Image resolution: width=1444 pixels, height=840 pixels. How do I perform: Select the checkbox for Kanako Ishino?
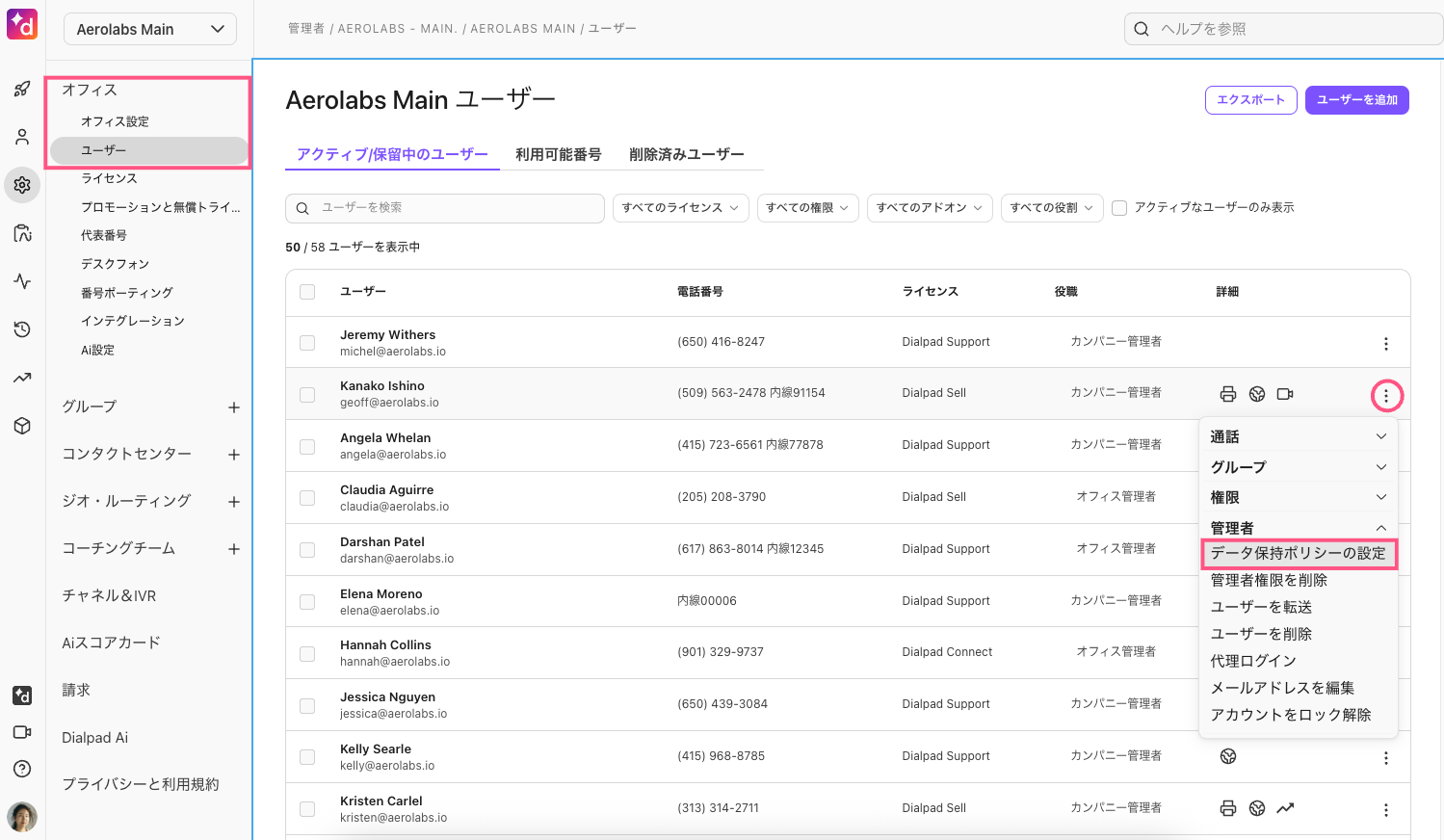[x=307, y=394]
